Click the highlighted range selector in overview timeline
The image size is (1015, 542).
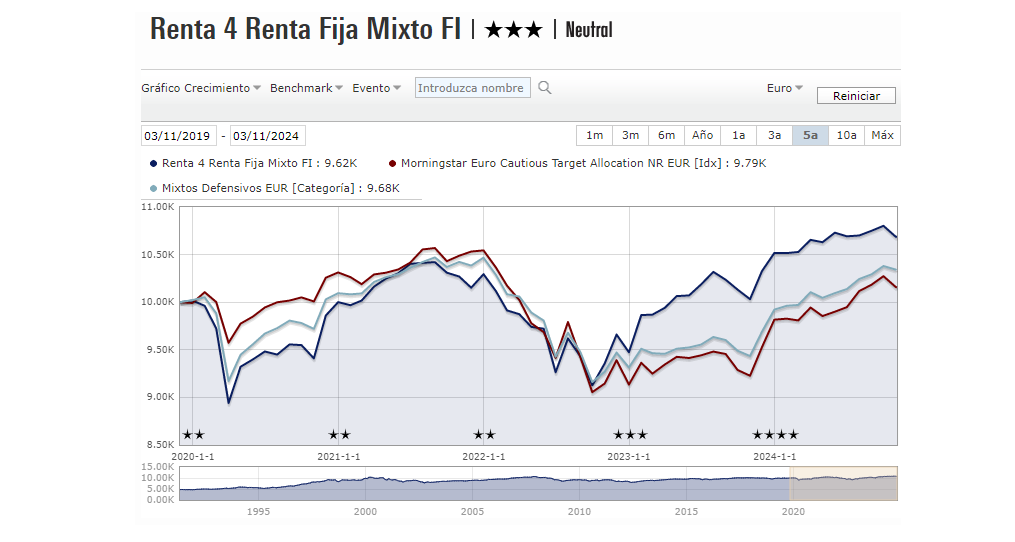[844, 483]
